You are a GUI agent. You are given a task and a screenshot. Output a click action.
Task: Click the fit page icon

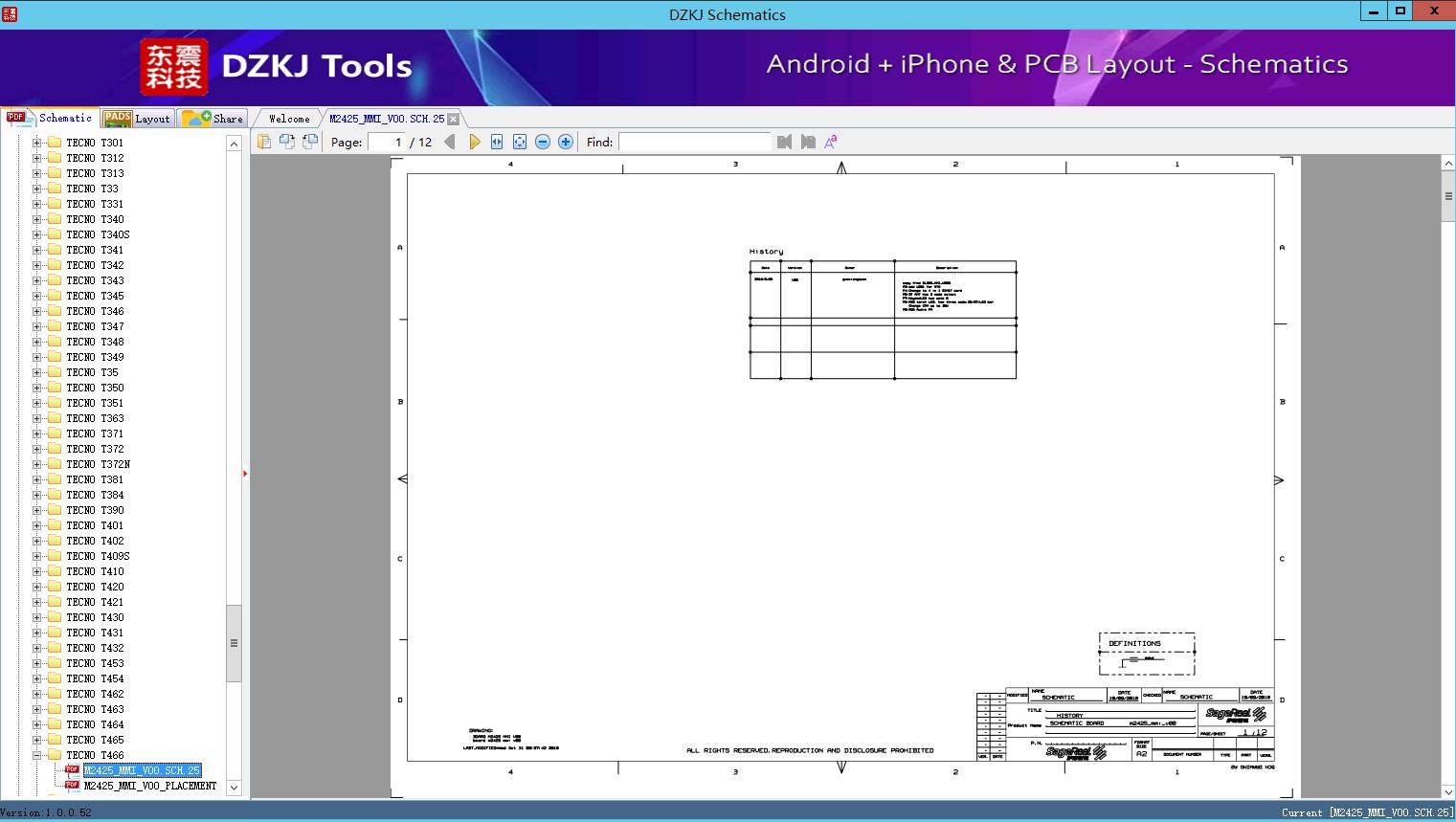520,142
